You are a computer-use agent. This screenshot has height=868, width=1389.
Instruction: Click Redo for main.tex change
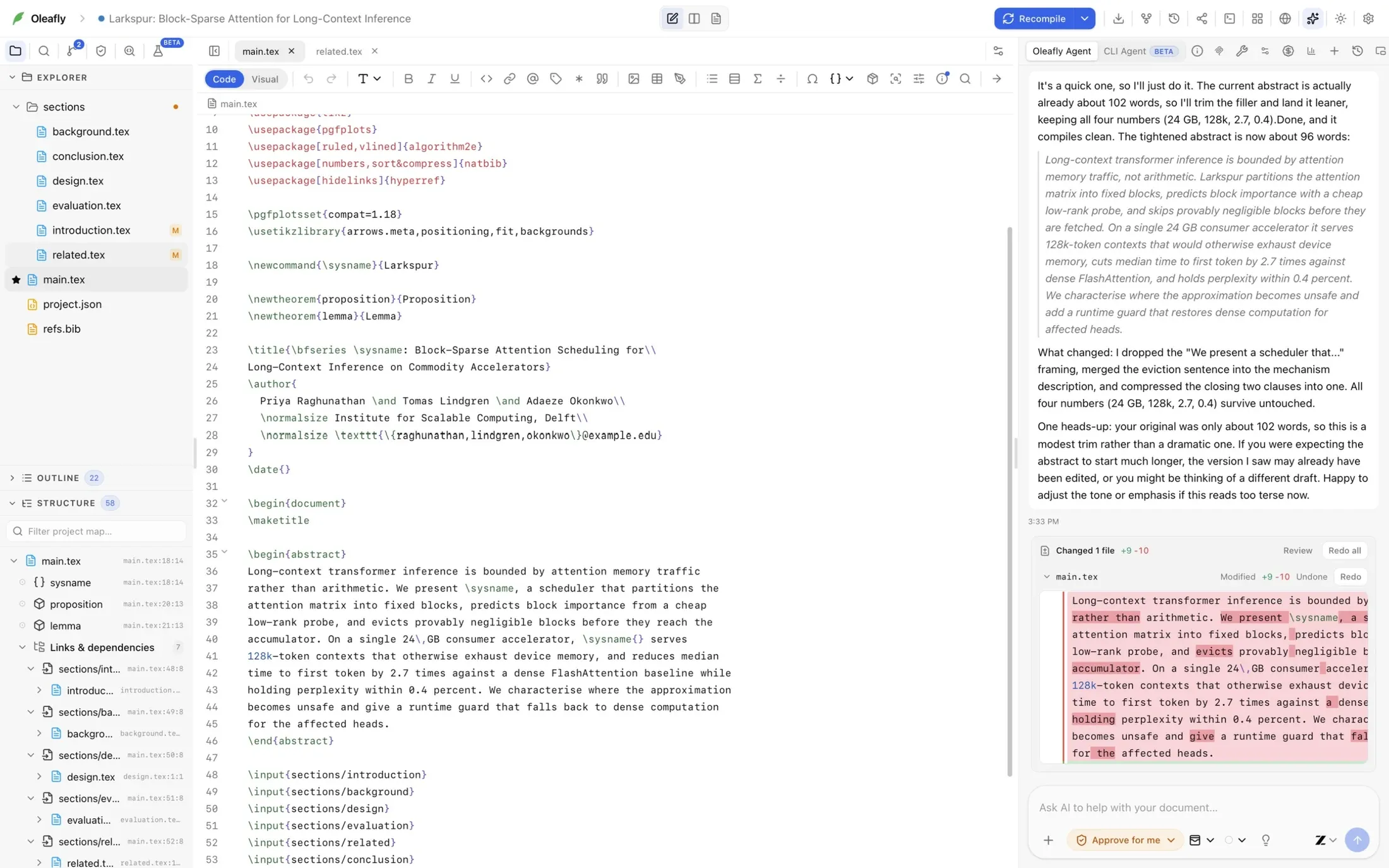[x=1350, y=576]
